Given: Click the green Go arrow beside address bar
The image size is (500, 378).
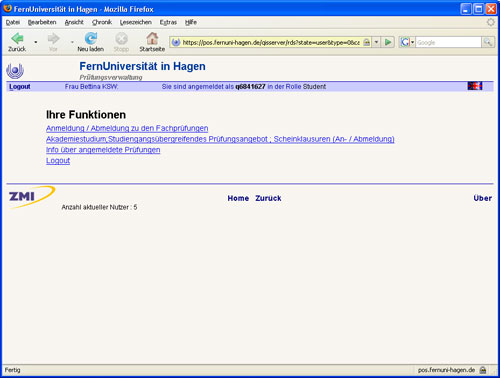Looking at the screenshot, I should [388, 42].
